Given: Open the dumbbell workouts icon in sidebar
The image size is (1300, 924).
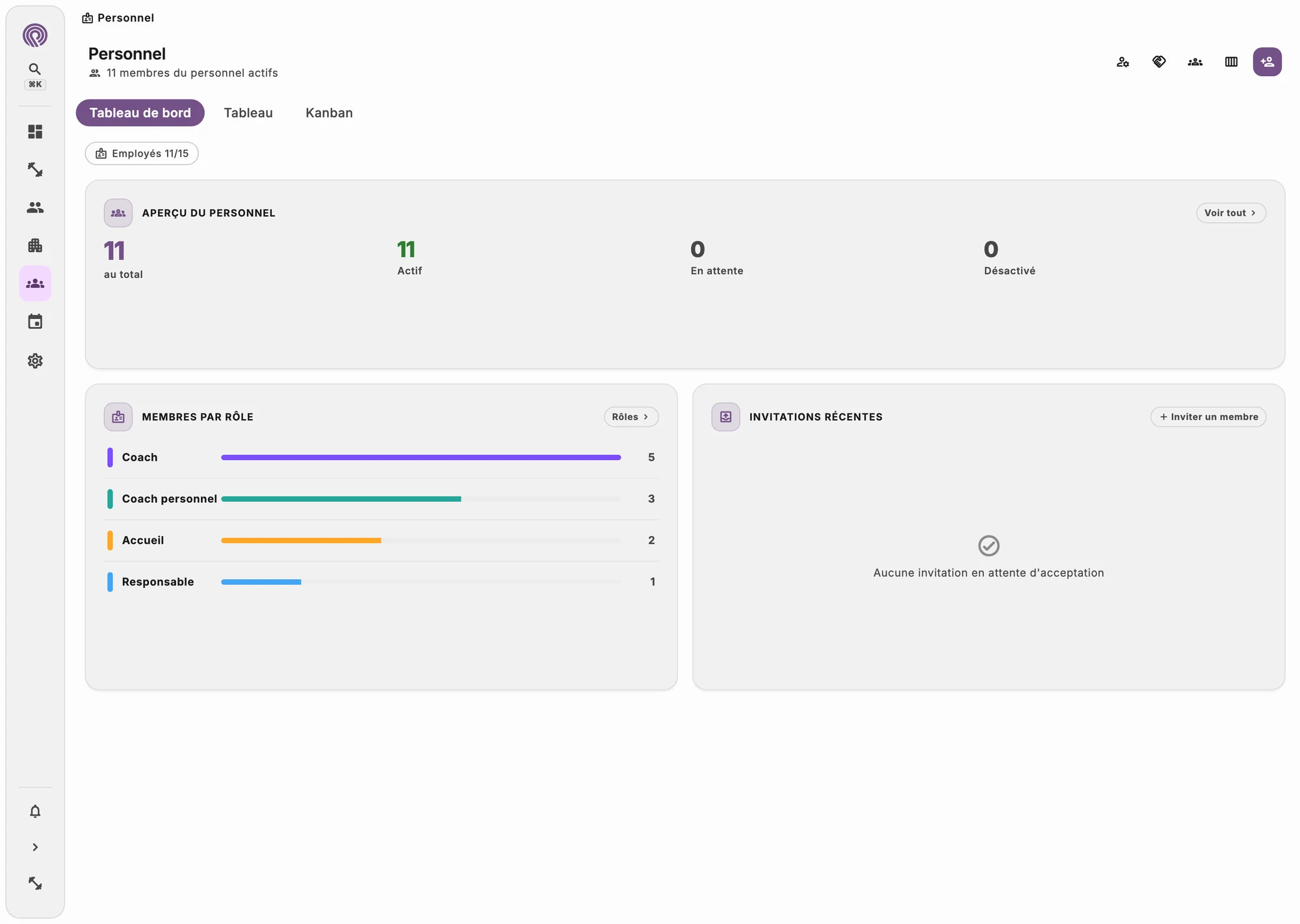Looking at the screenshot, I should pyautogui.click(x=35, y=170).
